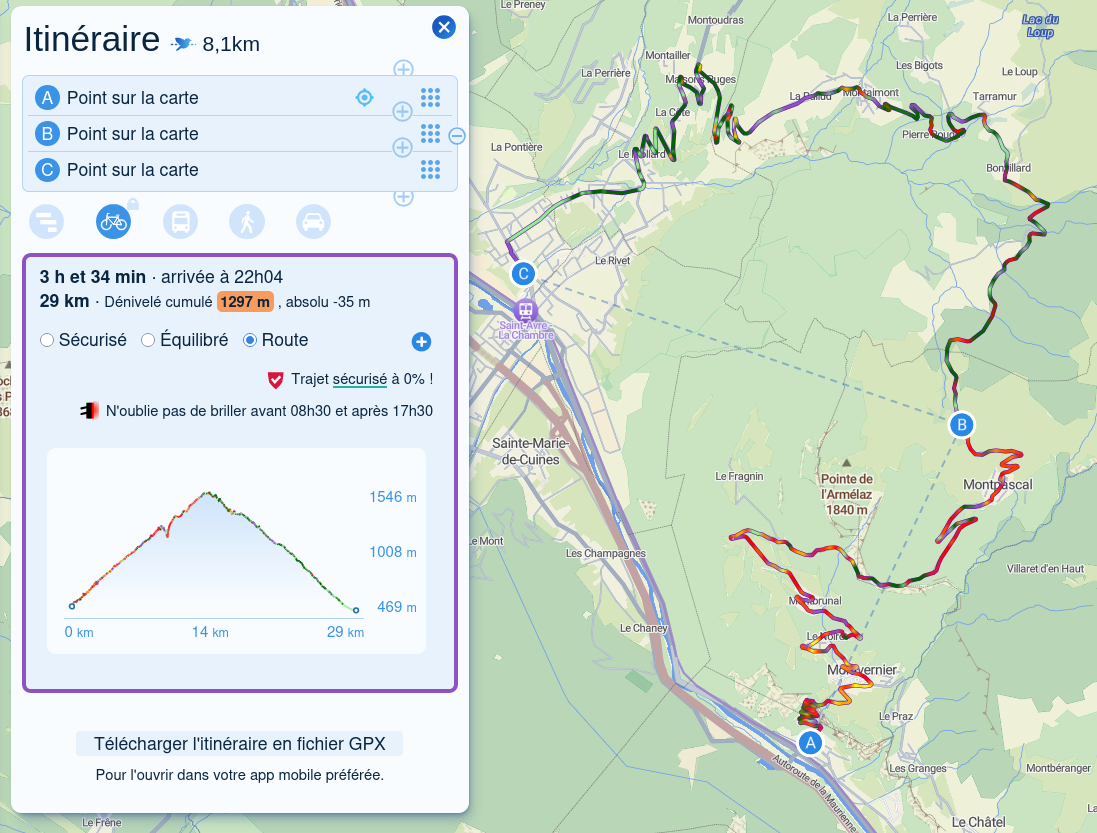Remove step B with minus icon
Screen dimensions: 1097x833
(x=457, y=136)
